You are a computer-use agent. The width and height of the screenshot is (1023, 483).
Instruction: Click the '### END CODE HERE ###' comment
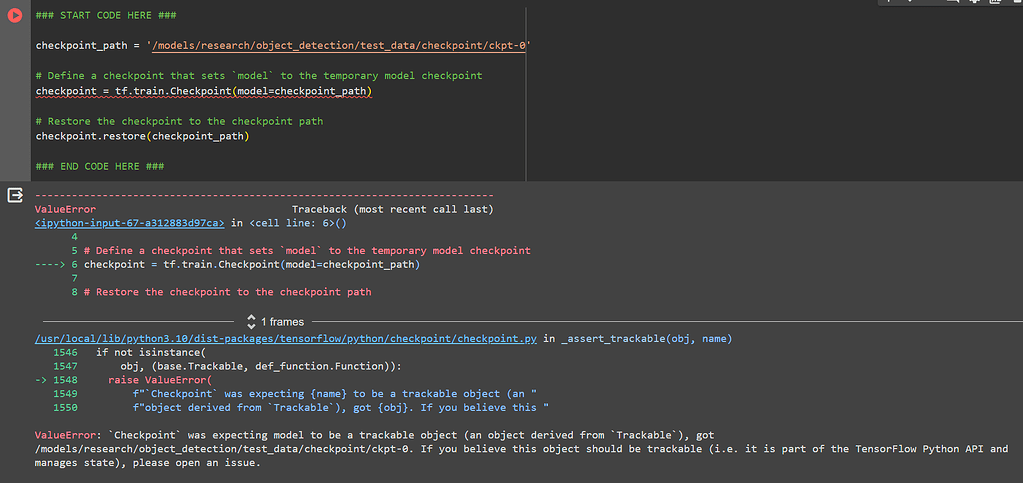tap(100, 165)
